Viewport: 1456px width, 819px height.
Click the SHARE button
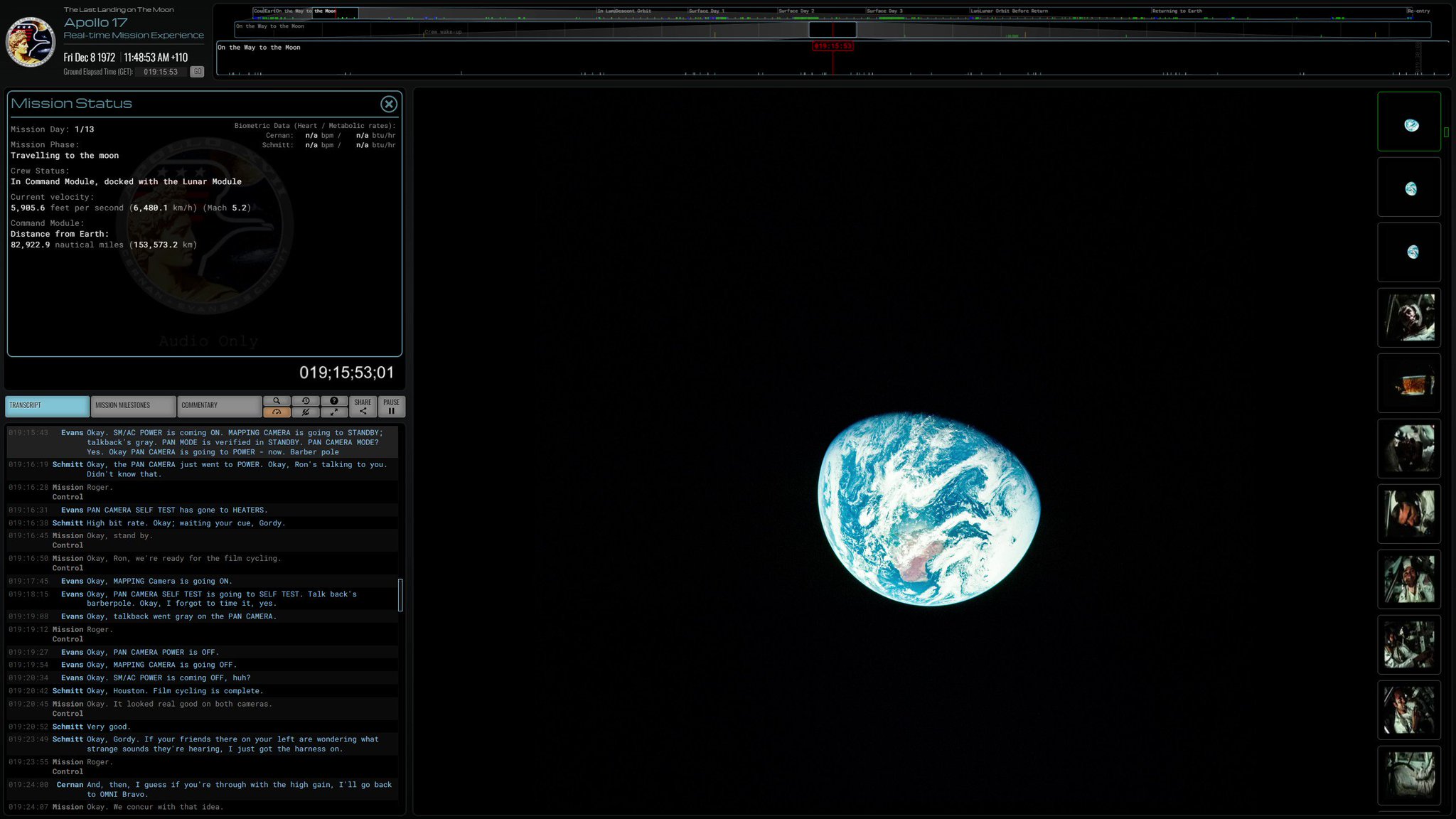pos(363,406)
